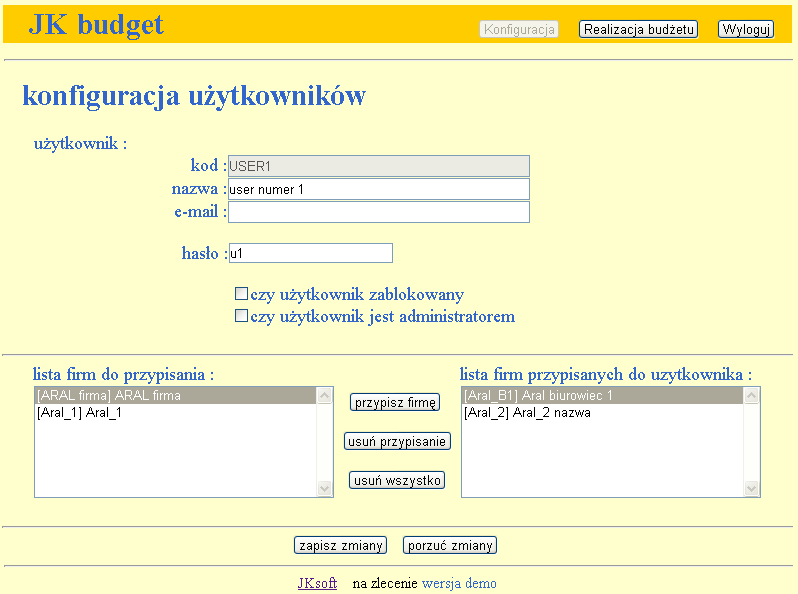Discard with porzuć zmiany button
Screen dimensions: 798x594
[450, 546]
